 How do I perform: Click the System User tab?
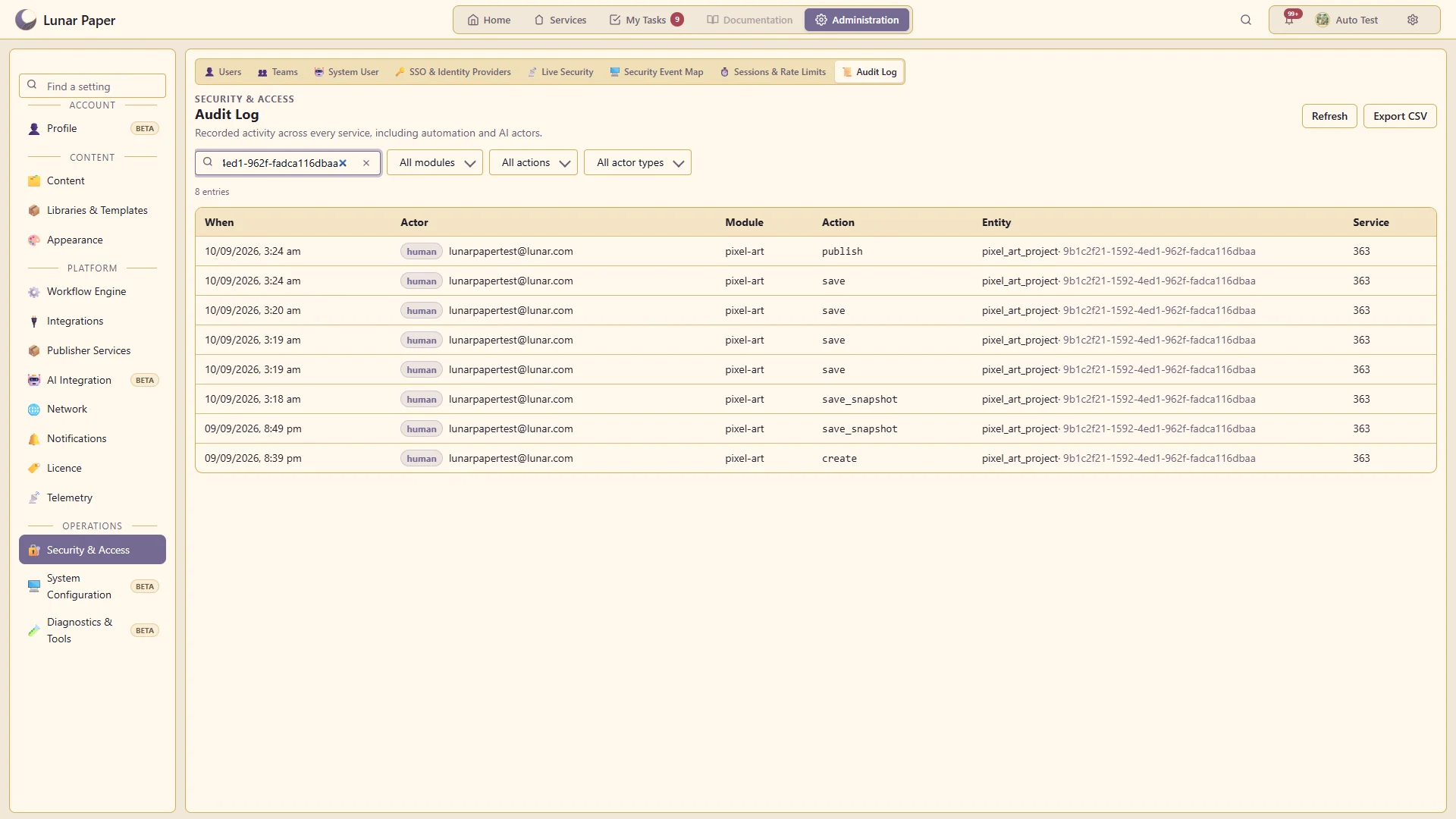[347, 72]
